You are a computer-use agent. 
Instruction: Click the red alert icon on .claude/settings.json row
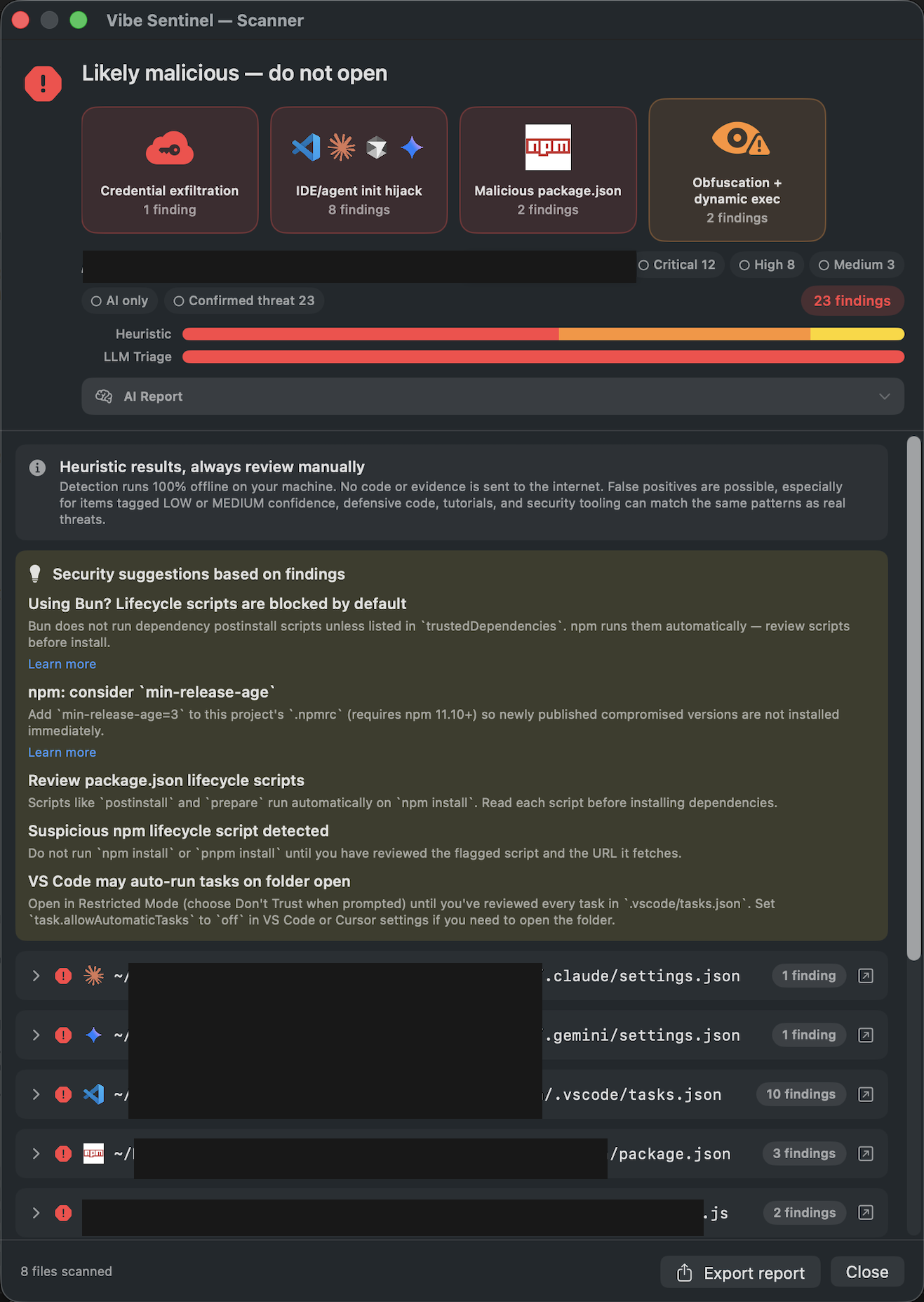pos(63,976)
